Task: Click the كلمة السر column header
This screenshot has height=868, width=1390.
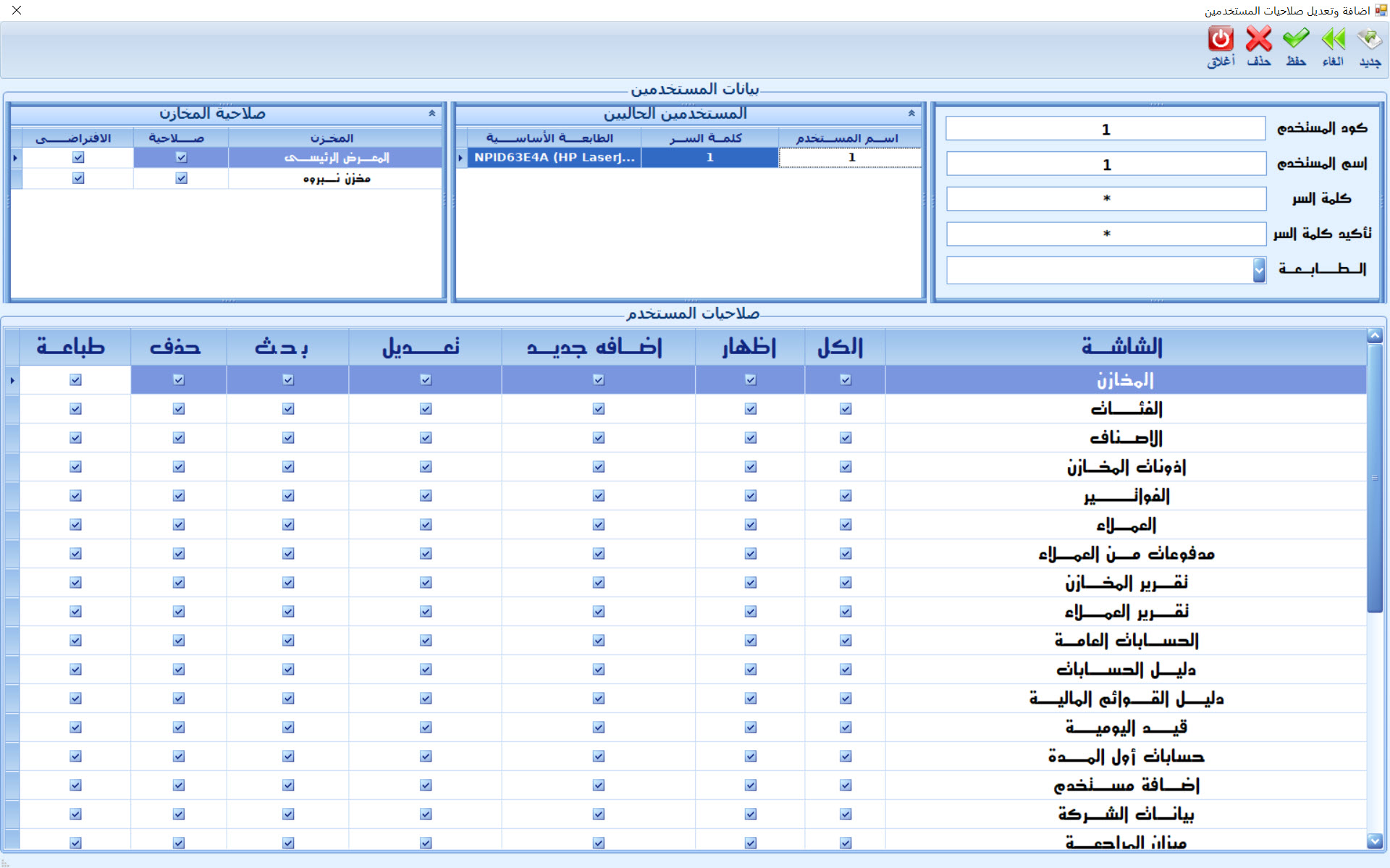Action: [709, 138]
